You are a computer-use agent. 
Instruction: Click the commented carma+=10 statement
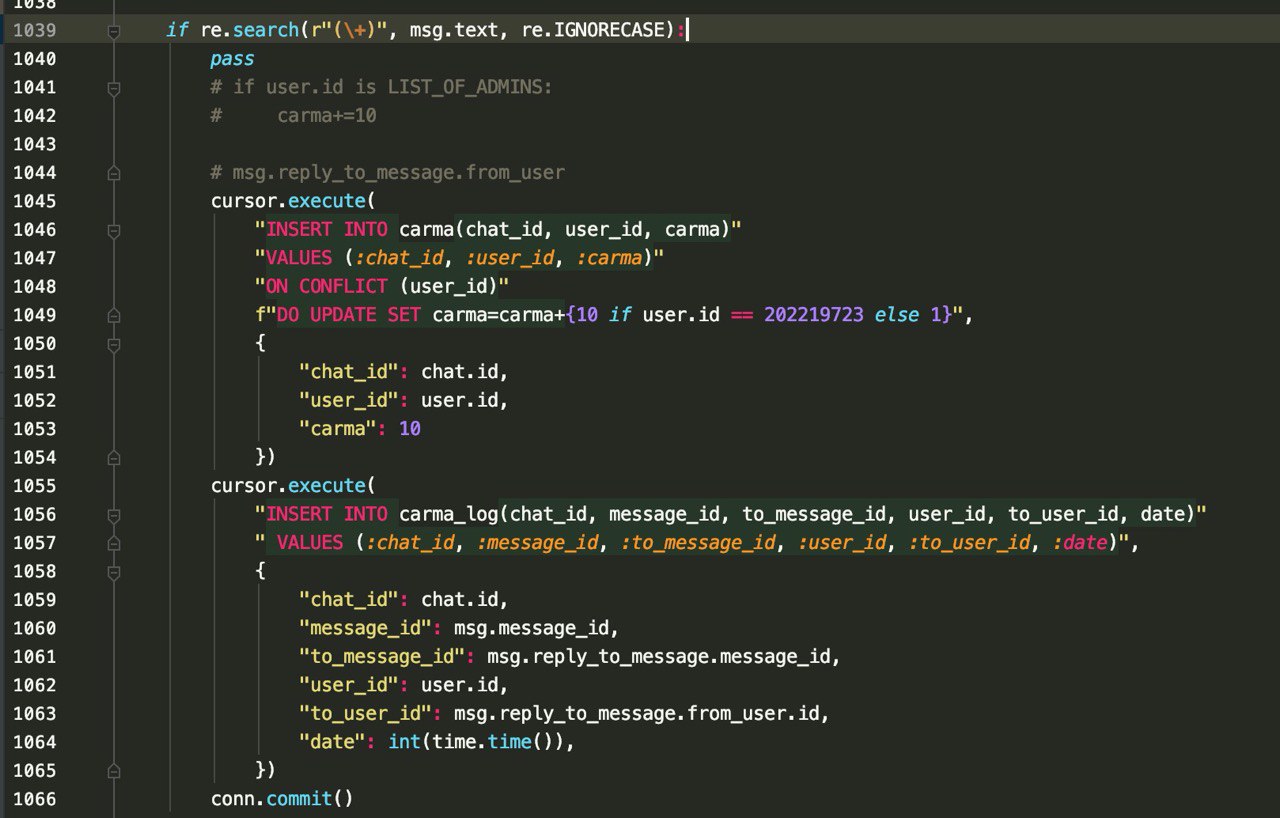(327, 116)
